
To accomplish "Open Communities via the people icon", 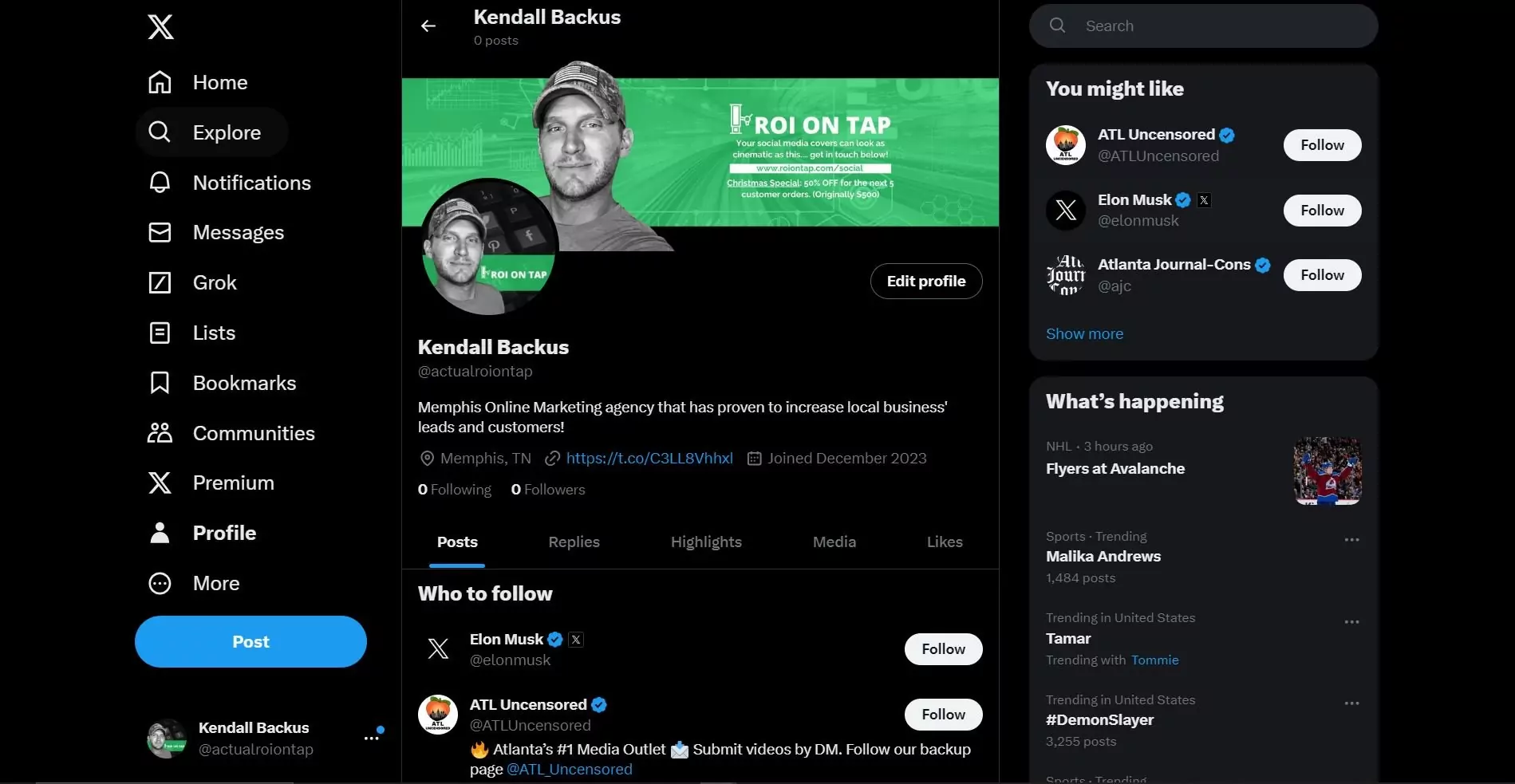I will pos(160,433).
